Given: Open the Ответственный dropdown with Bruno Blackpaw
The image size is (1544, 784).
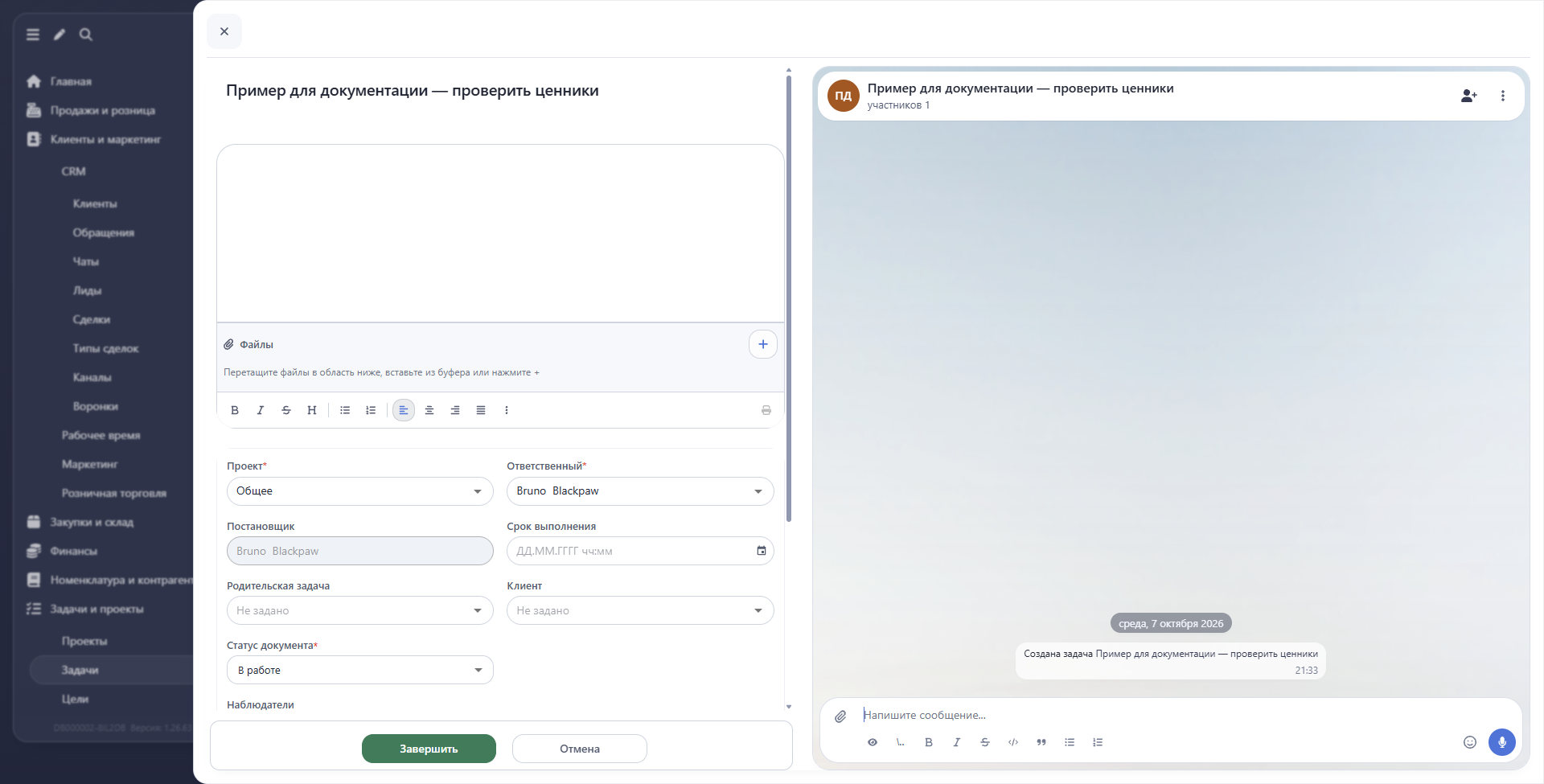Looking at the screenshot, I should [640, 491].
